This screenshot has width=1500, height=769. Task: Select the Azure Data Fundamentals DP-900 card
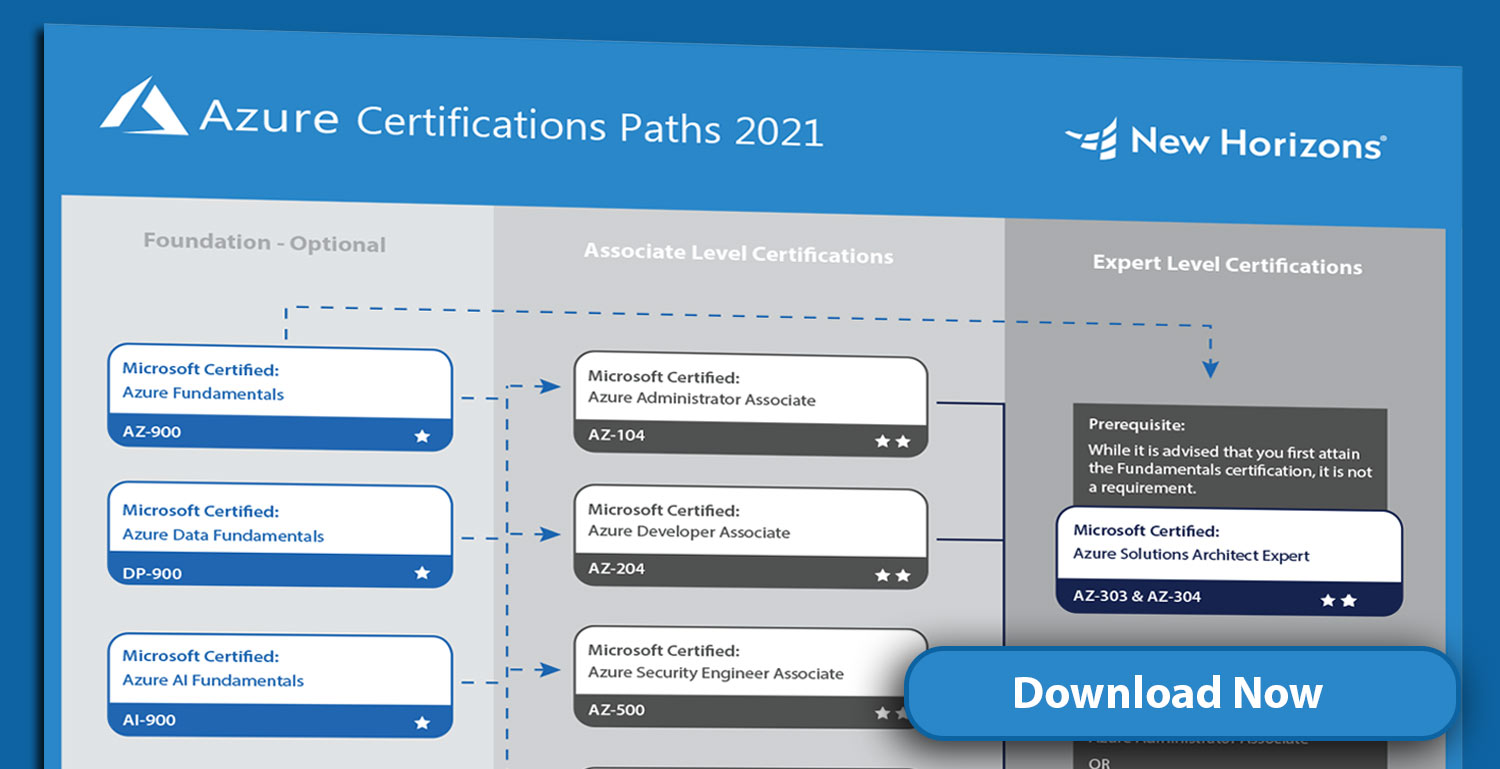click(x=280, y=536)
